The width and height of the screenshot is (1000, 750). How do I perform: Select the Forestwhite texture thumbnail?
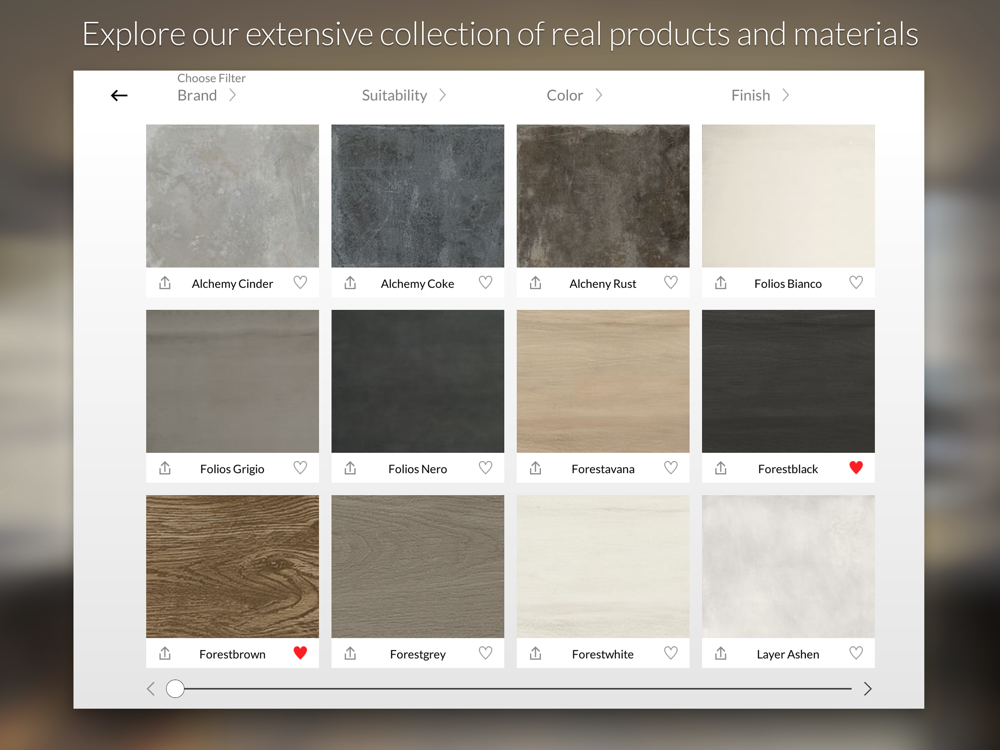tap(603, 566)
